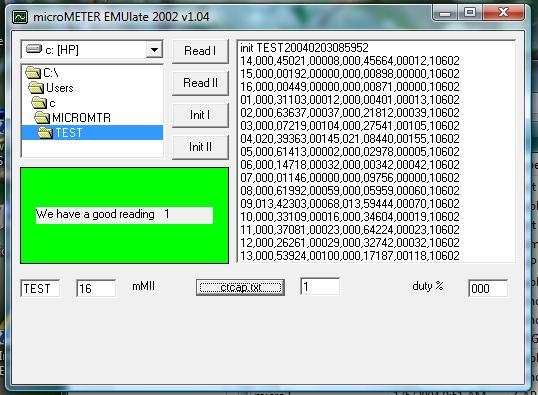The height and width of the screenshot is (395, 538).
Task: Click the drive icon beside c: [HP]
Action: click(x=34, y=49)
